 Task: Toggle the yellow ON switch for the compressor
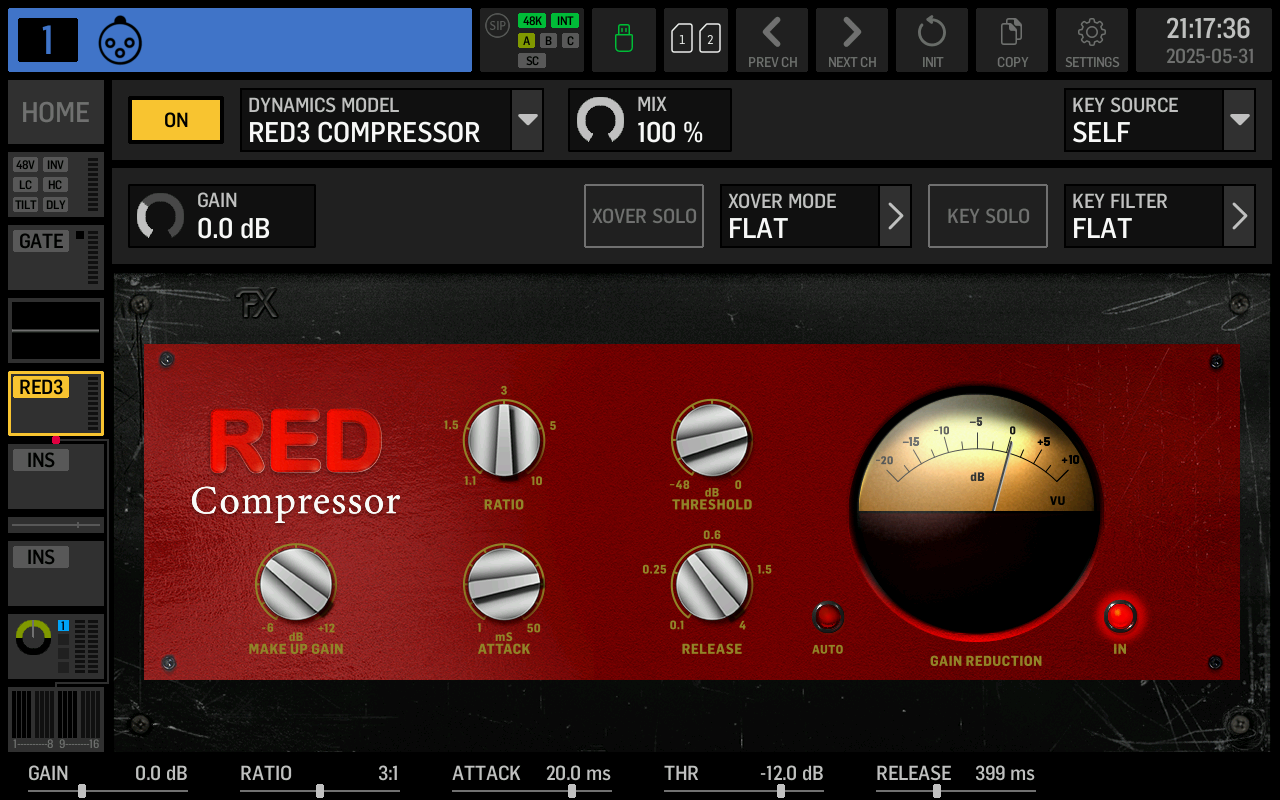point(175,119)
